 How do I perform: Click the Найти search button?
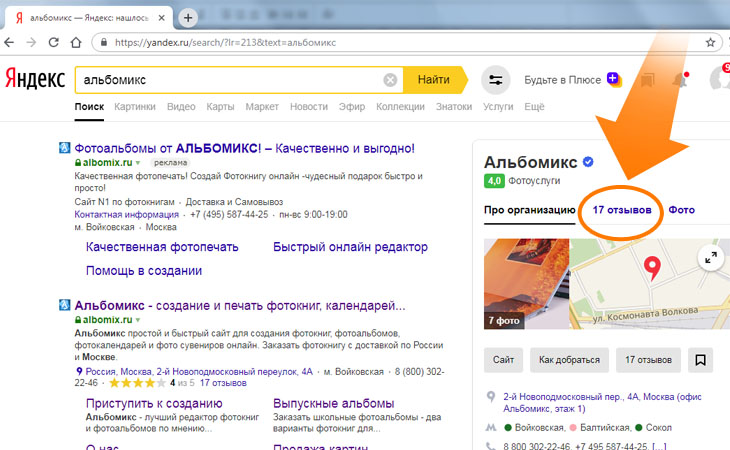coord(433,80)
